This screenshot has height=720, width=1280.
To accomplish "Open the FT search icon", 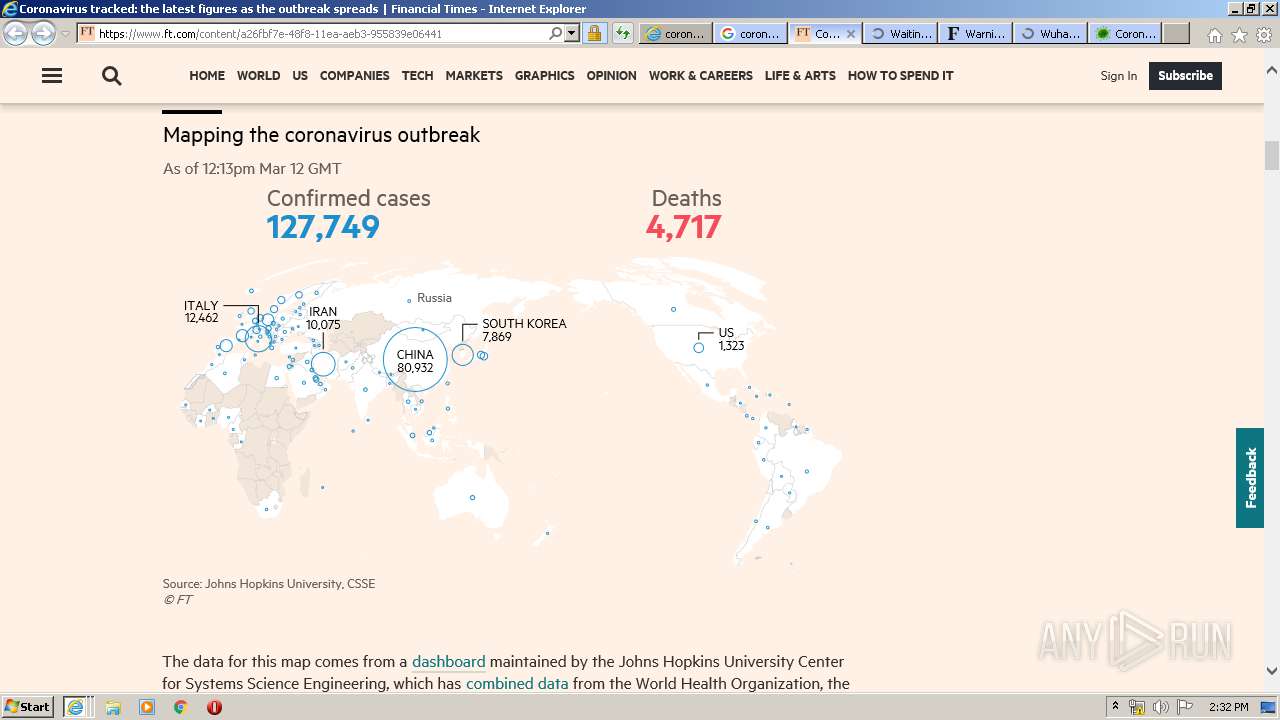I will pos(112,76).
